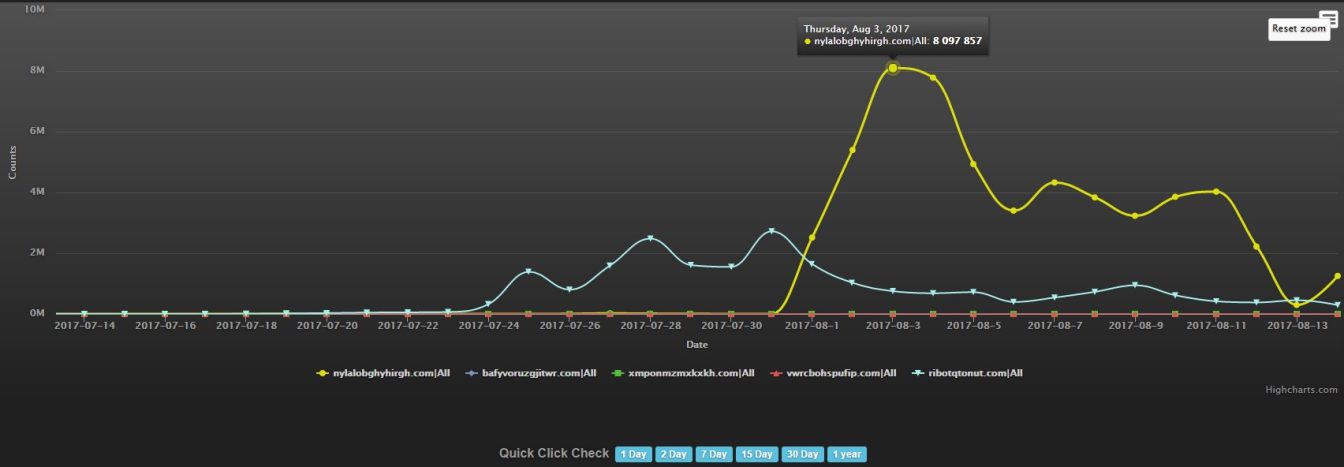Image resolution: width=1344 pixels, height=467 pixels.
Task: Open the Highcharts.com credit link
Action: [x=1299, y=390]
